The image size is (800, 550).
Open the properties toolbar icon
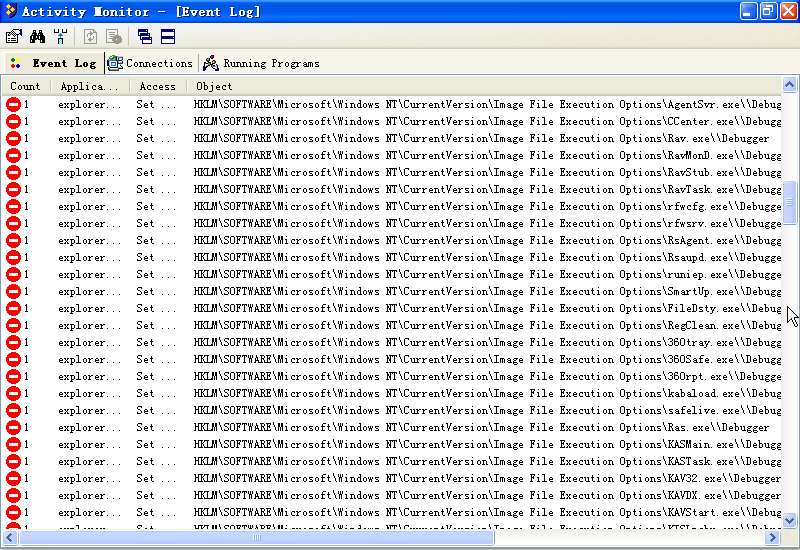[x=14, y=36]
